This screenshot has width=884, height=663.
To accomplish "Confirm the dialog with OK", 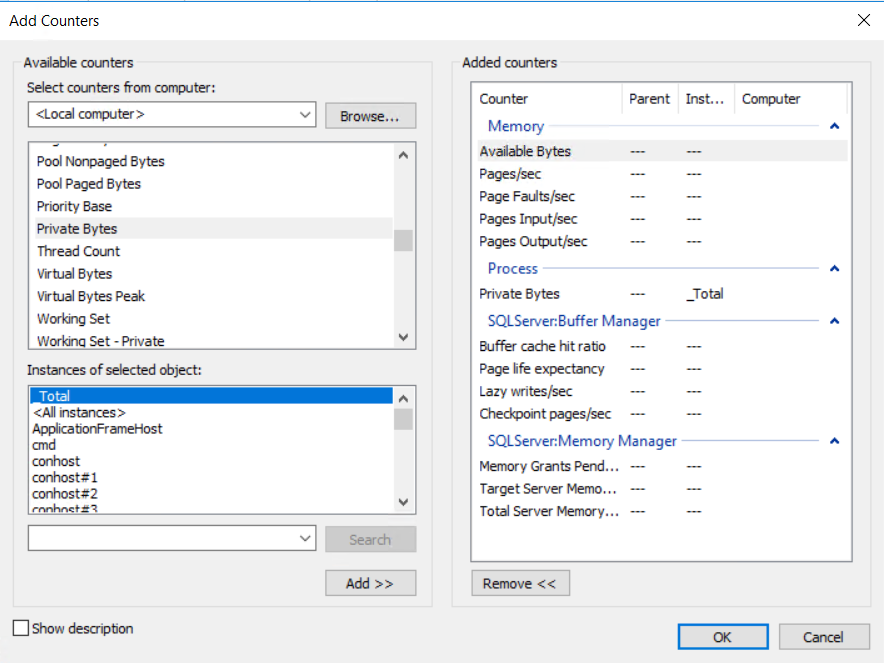I will click(x=722, y=637).
